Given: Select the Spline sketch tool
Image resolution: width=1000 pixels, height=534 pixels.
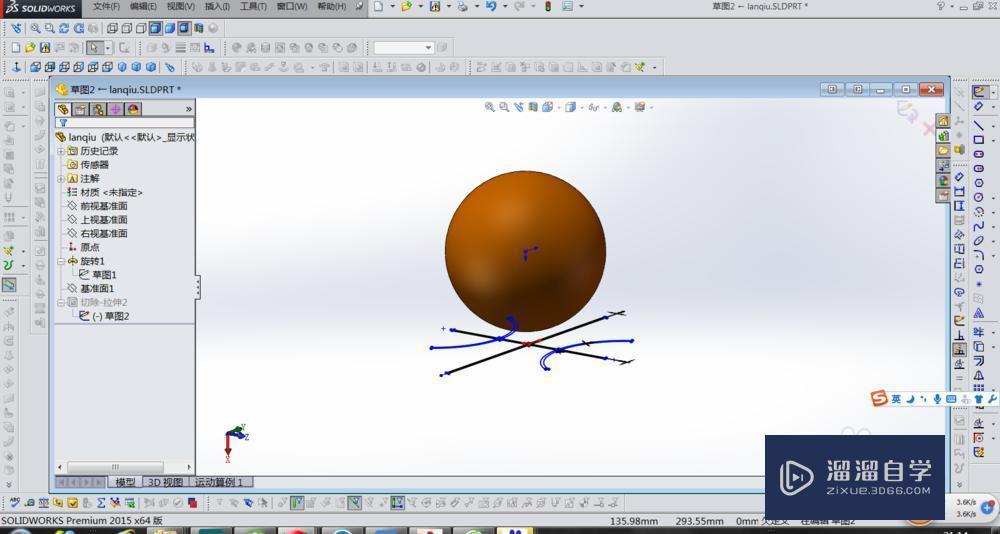Looking at the screenshot, I should [978, 226].
